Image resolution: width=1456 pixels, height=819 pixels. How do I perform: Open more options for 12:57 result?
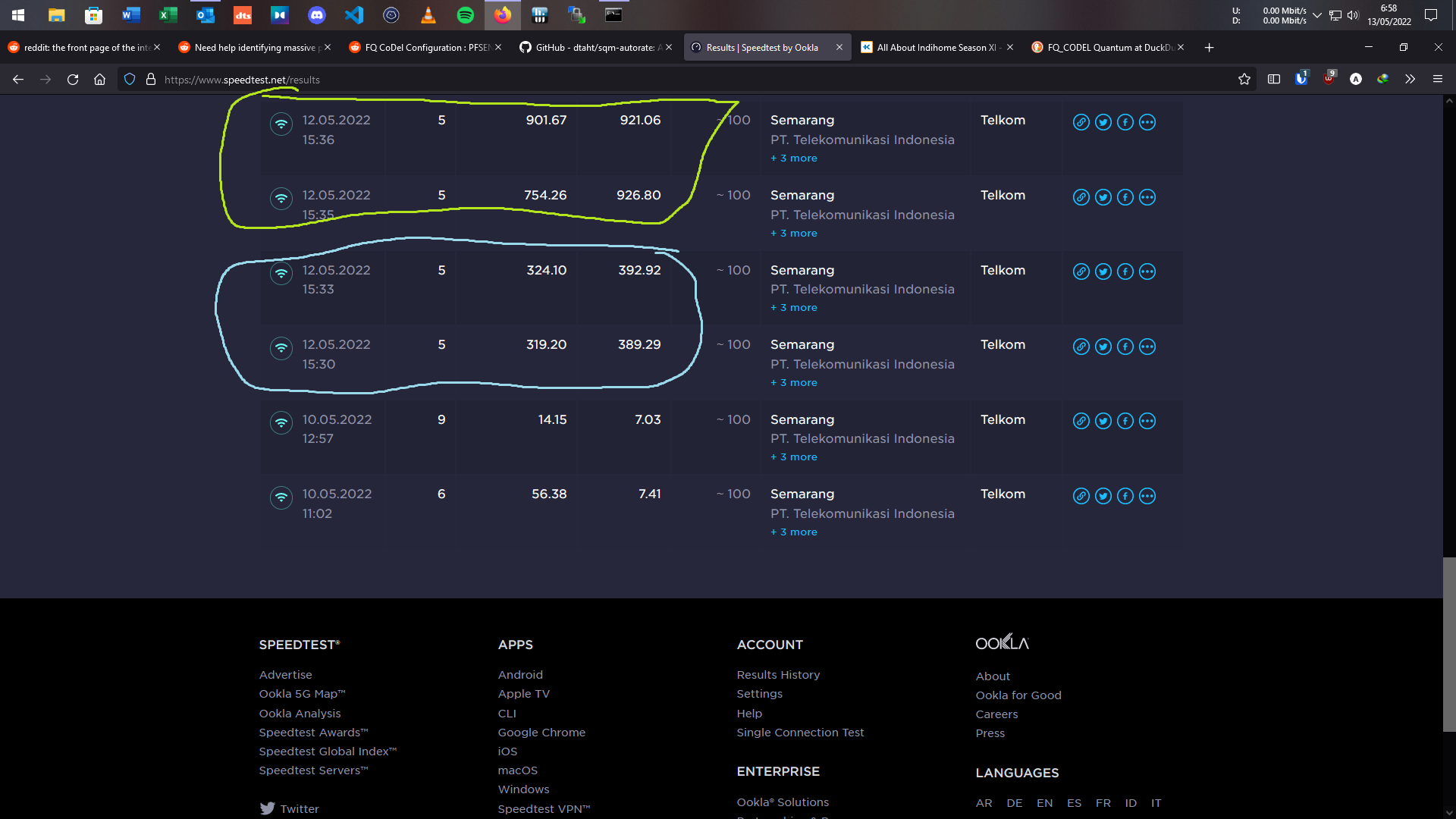(x=1147, y=421)
